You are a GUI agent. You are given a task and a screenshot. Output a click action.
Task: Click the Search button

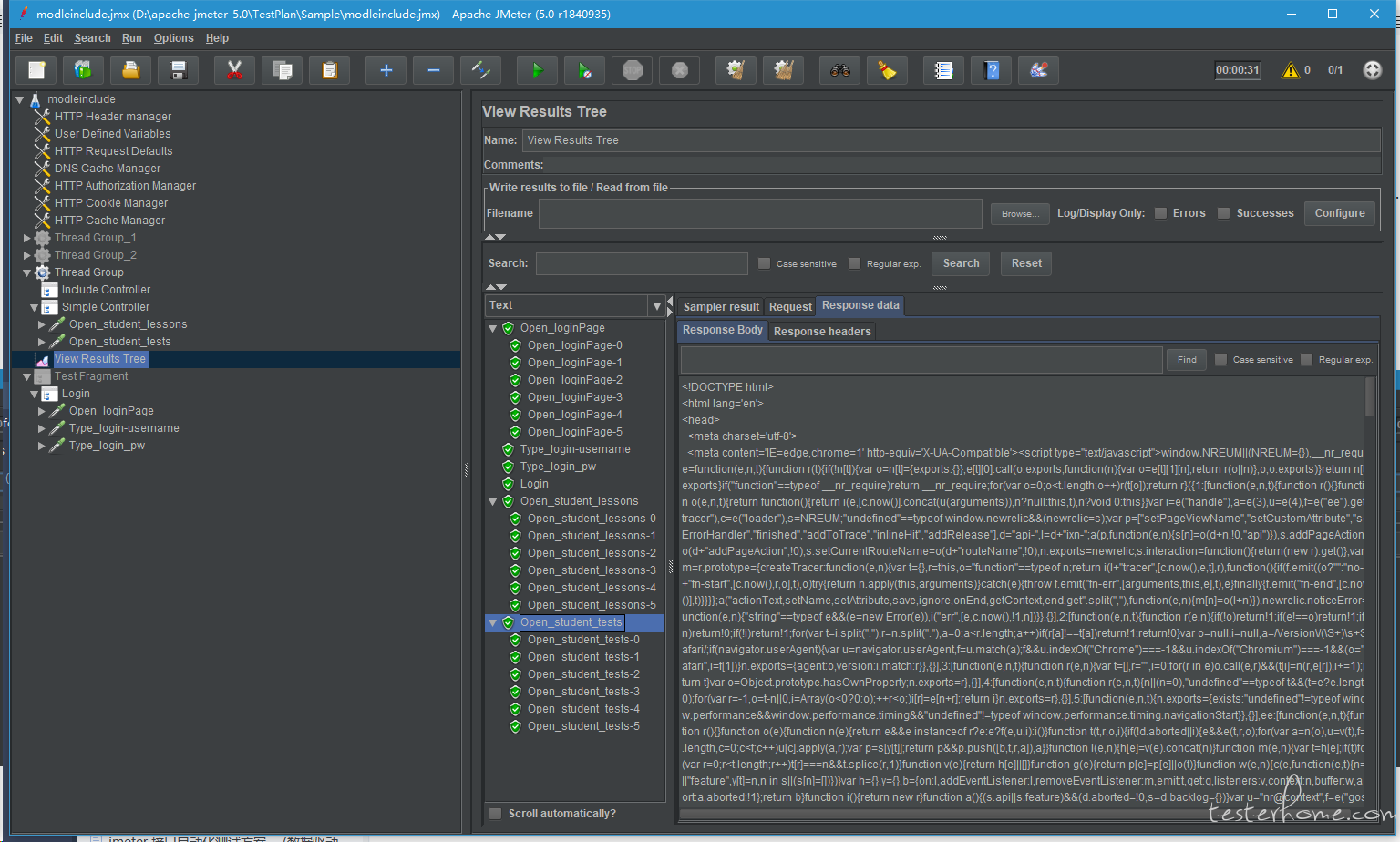pos(962,263)
